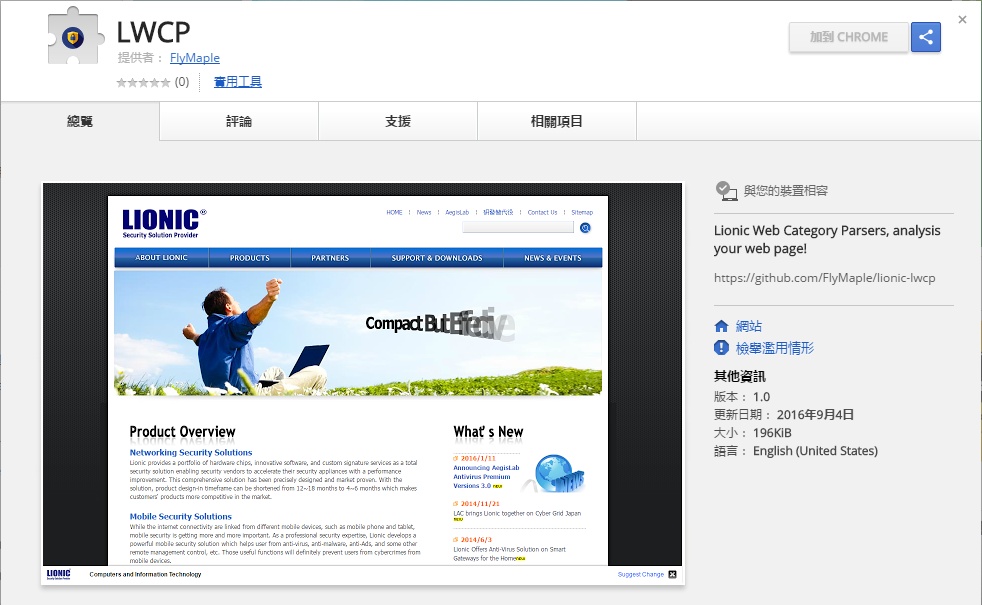Switch to the 支援 tab

click(x=398, y=122)
